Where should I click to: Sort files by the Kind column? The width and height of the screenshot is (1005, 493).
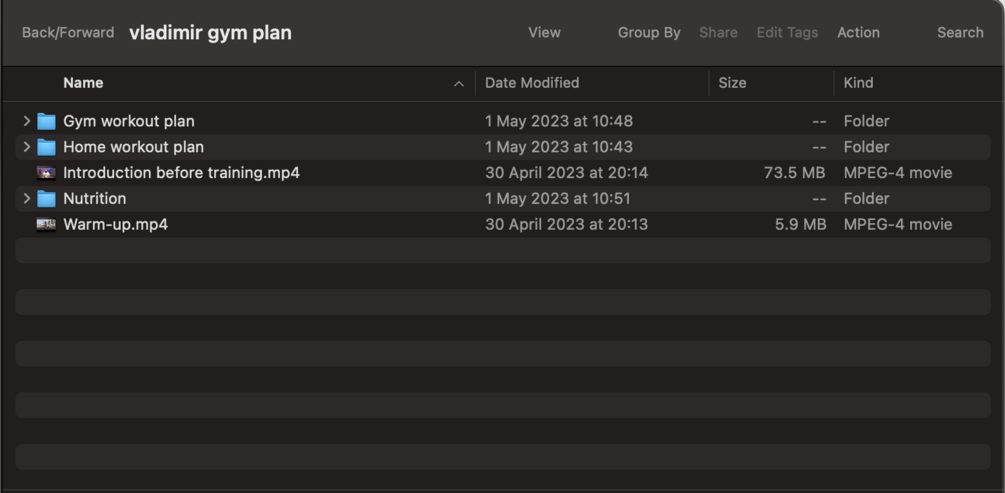click(858, 83)
